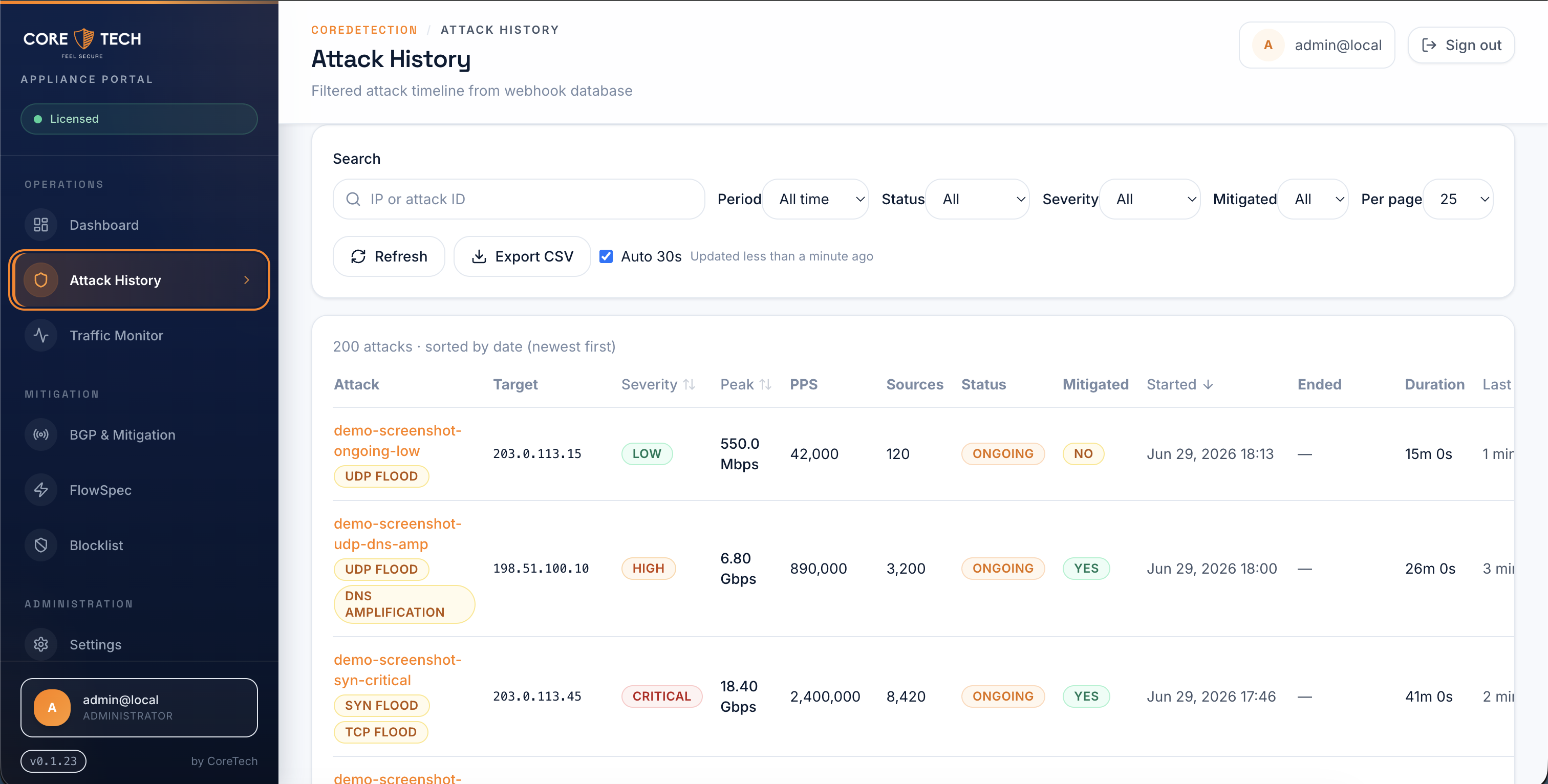Screen dimensions: 1548x784
Task: Open the Mitigated filter dropdown
Action: coord(1313,199)
